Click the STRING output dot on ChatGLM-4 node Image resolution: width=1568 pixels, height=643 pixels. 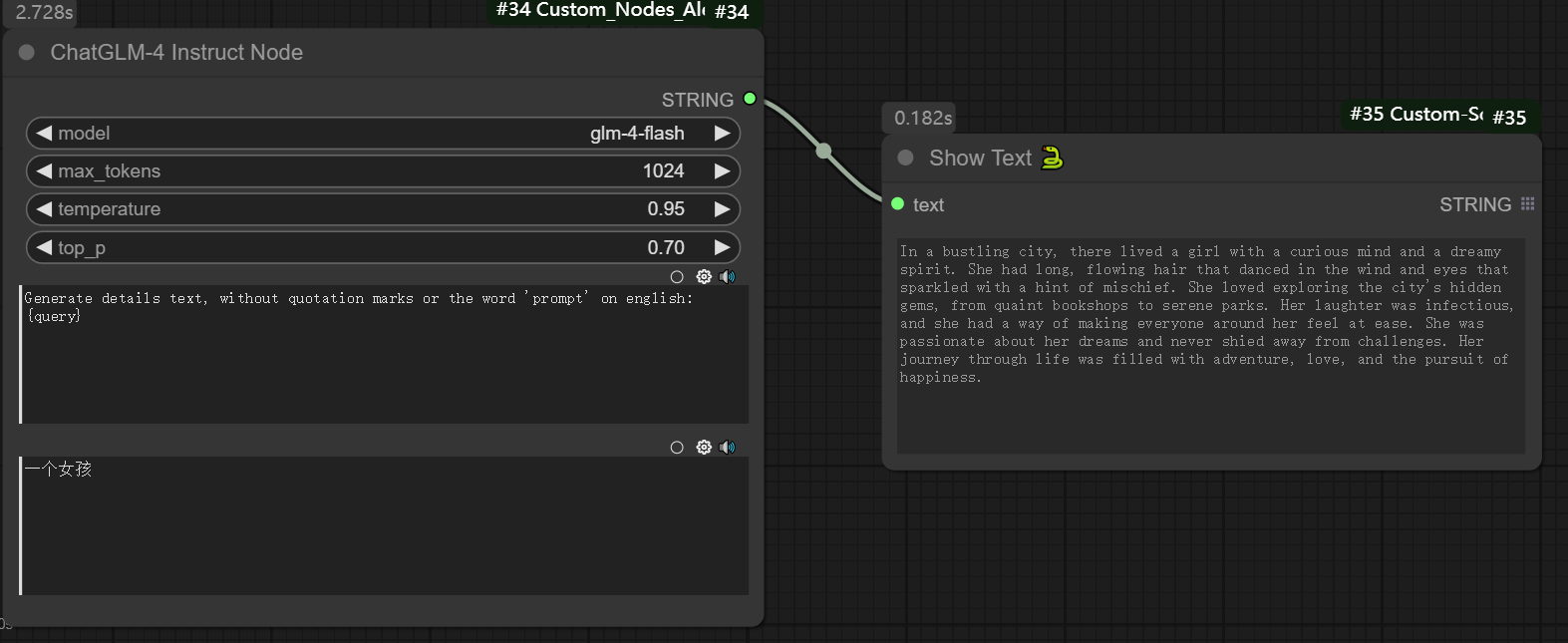(750, 99)
